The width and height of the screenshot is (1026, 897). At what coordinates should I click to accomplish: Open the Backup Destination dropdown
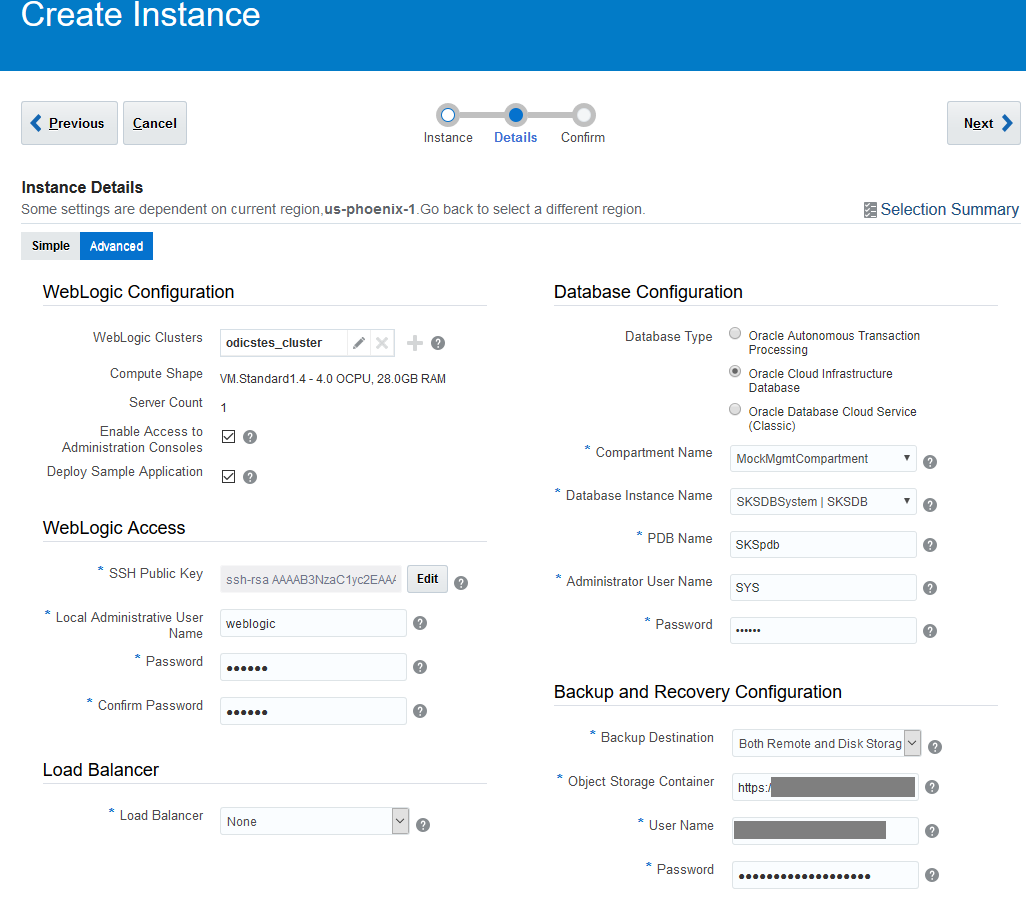tap(911, 743)
